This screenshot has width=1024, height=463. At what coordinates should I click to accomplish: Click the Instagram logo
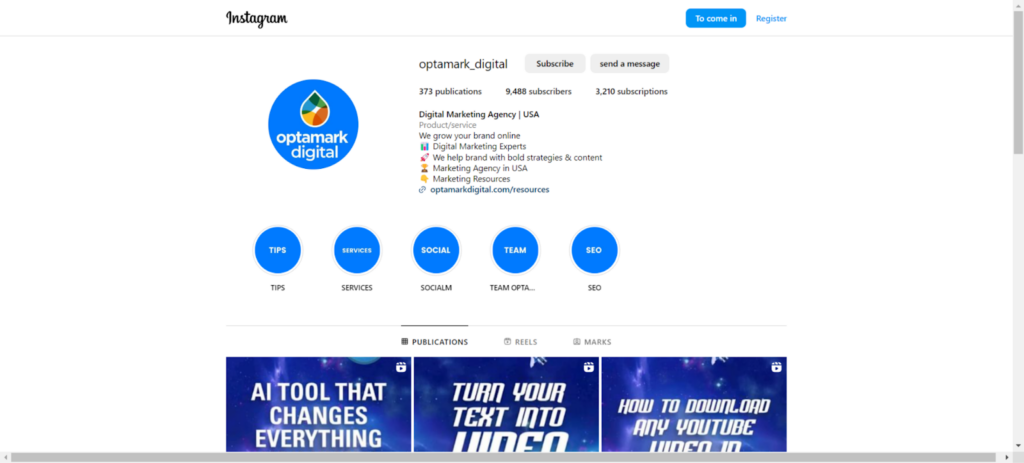257,18
